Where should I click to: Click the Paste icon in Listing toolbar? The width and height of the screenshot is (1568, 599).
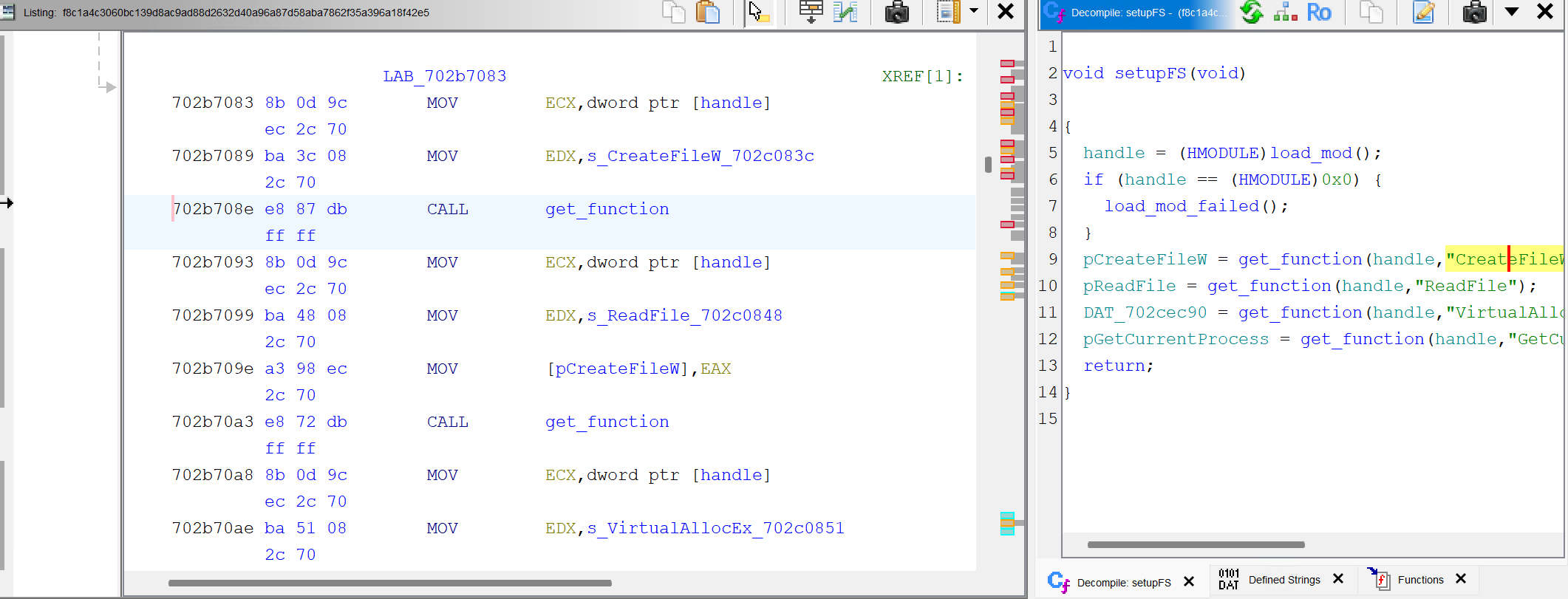coord(708,12)
